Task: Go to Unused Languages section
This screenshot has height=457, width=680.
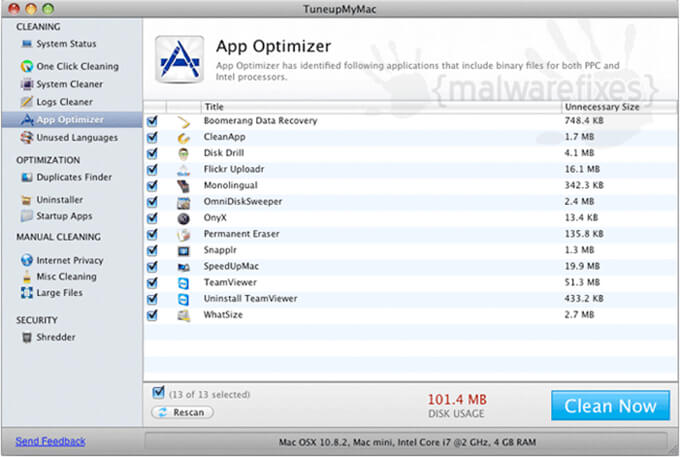Action: point(77,137)
